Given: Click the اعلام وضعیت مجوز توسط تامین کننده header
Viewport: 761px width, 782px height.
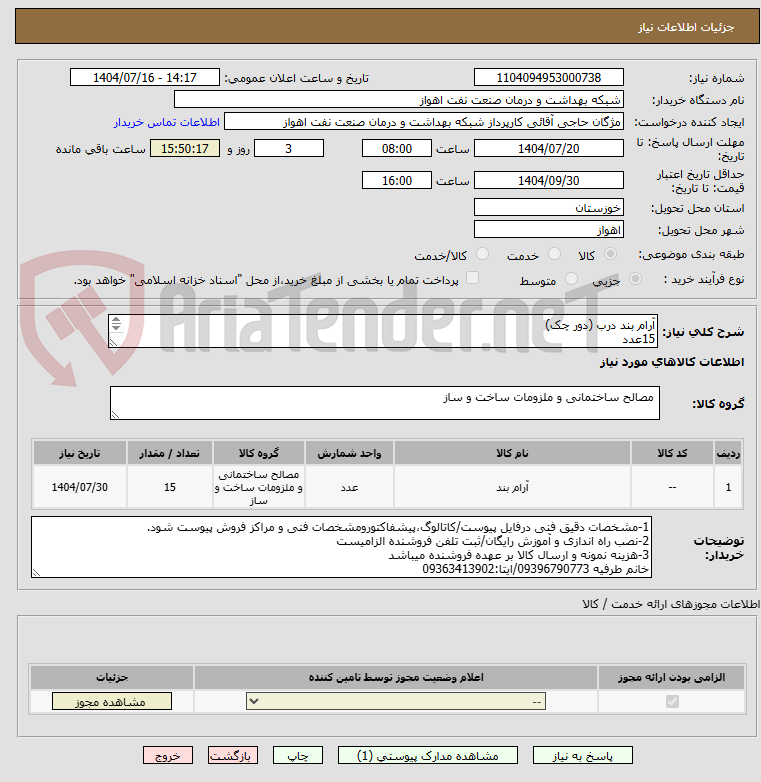Looking at the screenshot, I should [x=396, y=677].
